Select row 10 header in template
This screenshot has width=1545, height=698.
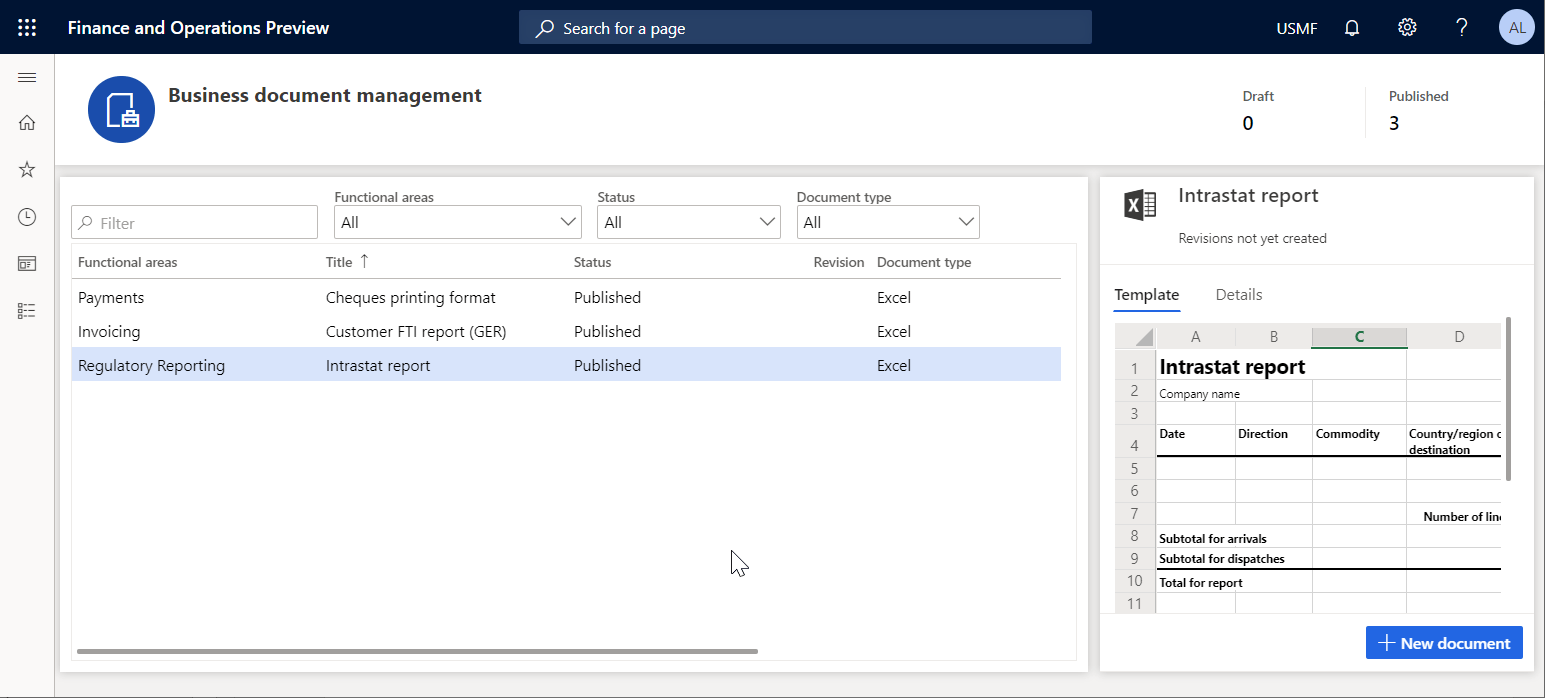tap(1135, 581)
